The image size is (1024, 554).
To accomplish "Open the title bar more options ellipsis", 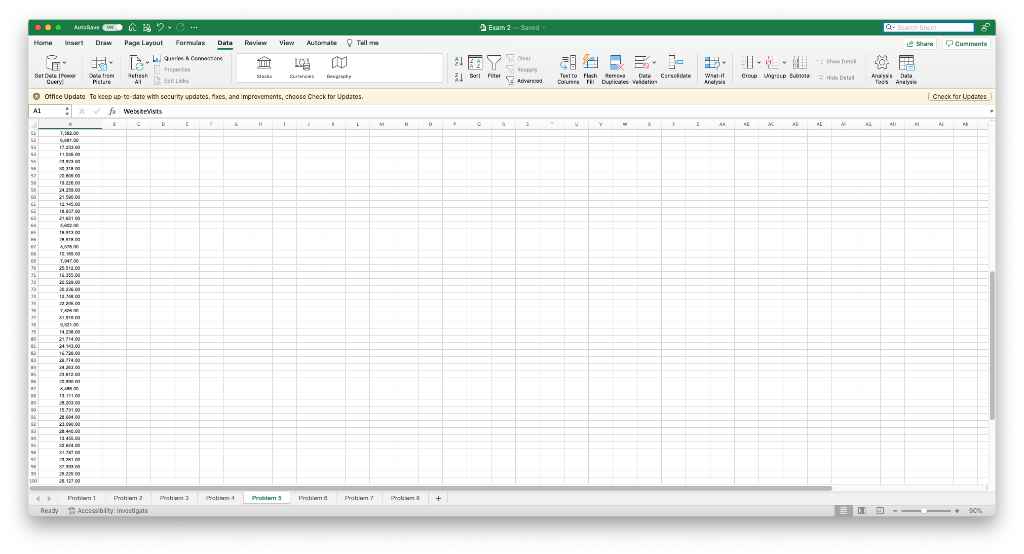I will tap(194, 27).
